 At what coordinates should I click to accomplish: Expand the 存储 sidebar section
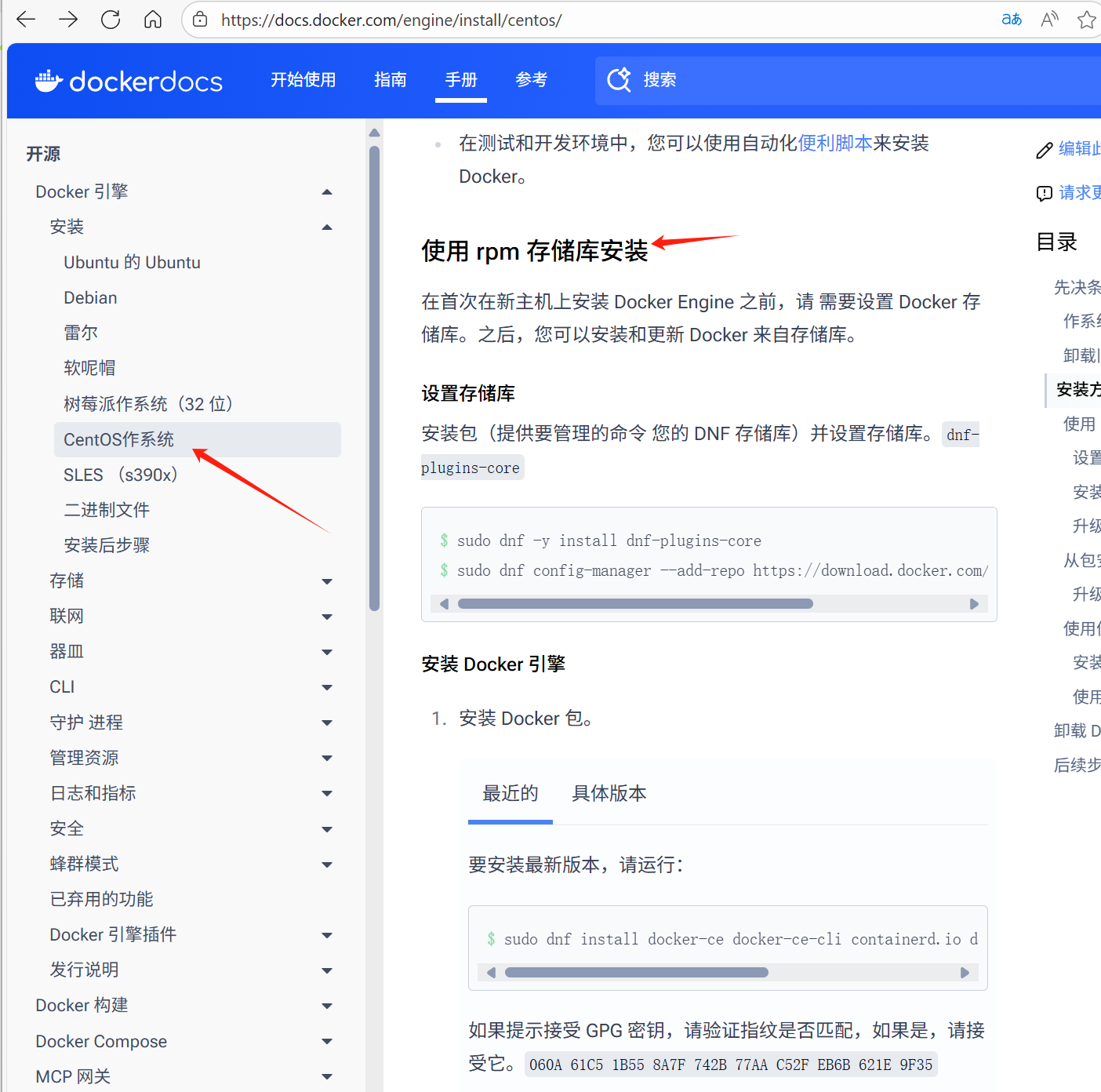327,581
